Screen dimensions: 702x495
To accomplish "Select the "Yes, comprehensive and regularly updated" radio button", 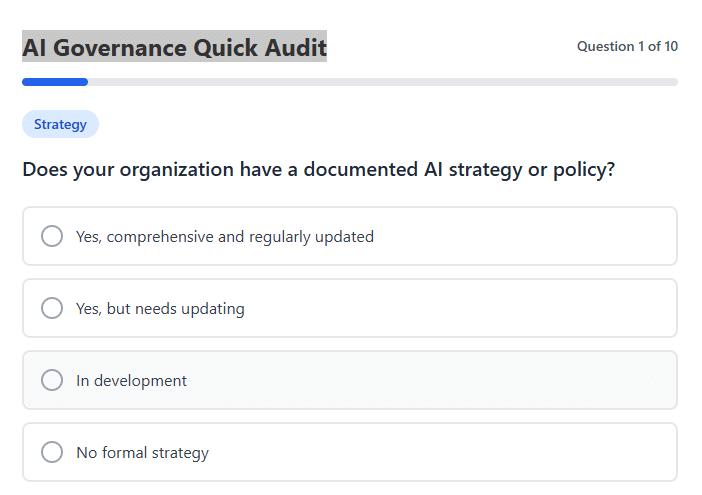I will pyautogui.click(x=52, y=236).
